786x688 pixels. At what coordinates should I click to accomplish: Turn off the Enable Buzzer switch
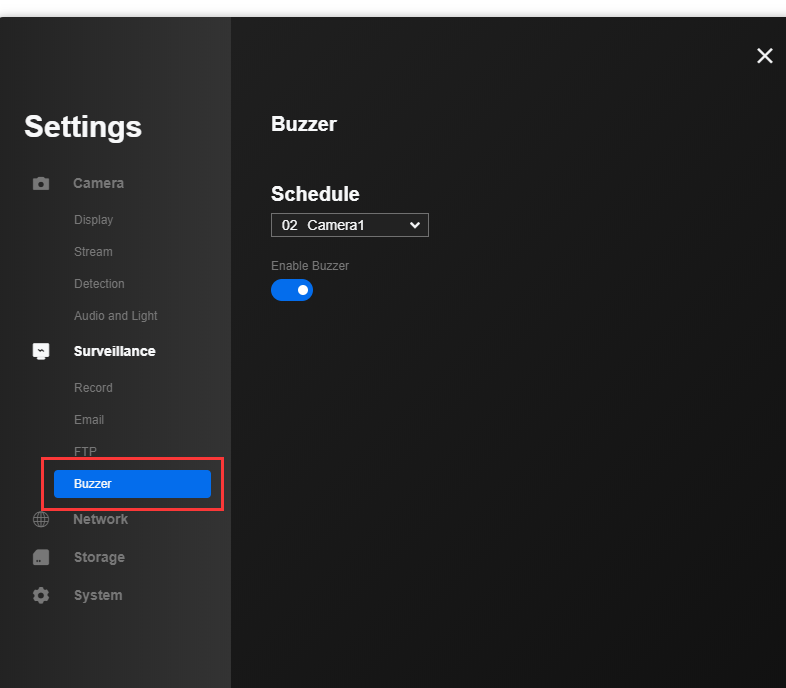coord(292,290)
